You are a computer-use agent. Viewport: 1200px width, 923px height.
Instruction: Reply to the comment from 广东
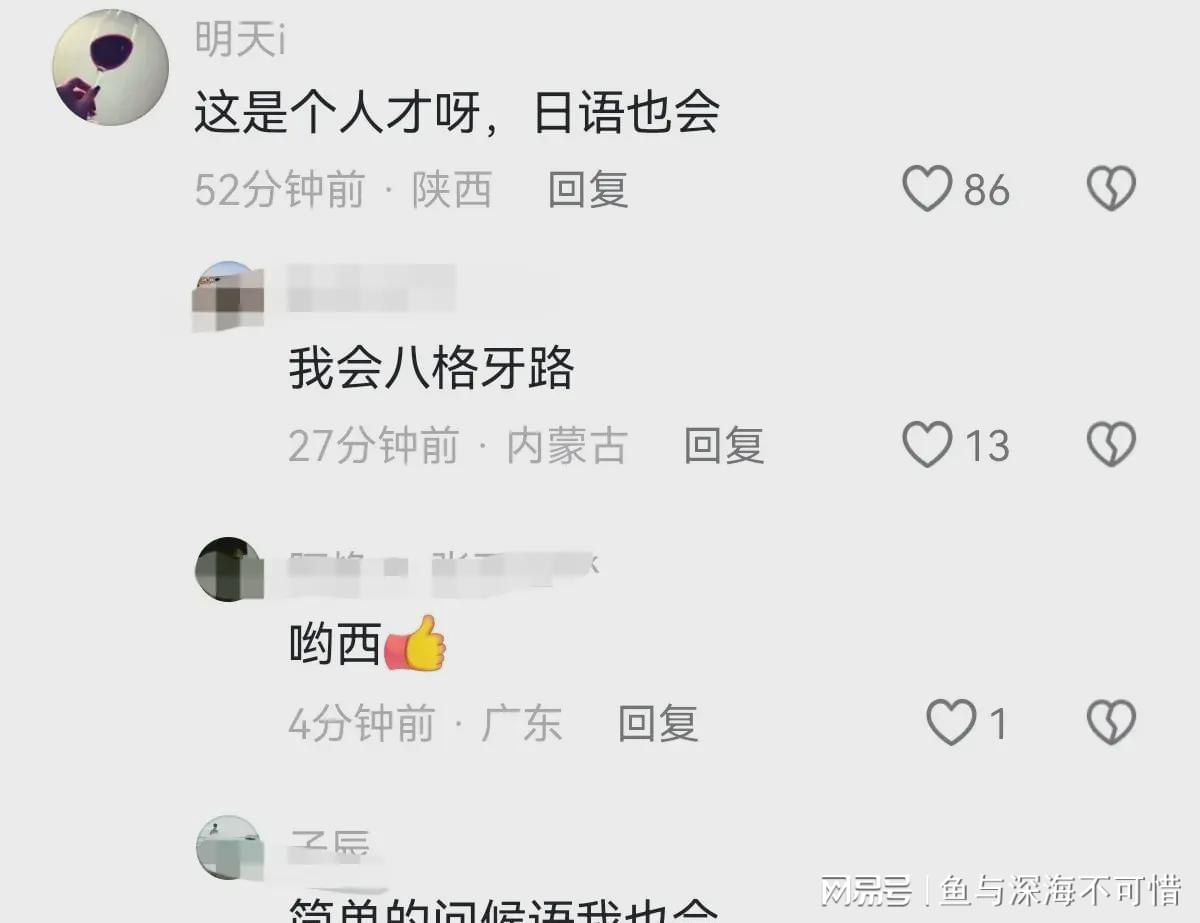pos(657,722)
